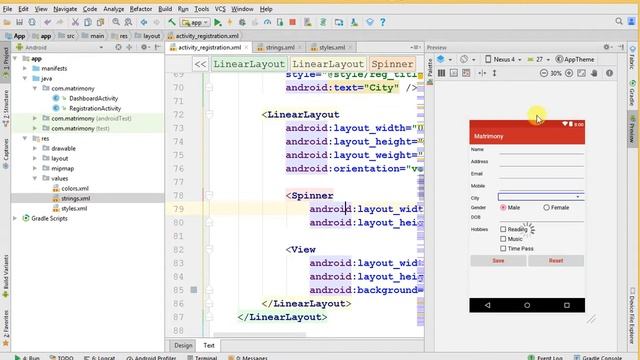Click the scroll from source target icon
640x360 pixels.
[118, 47]
